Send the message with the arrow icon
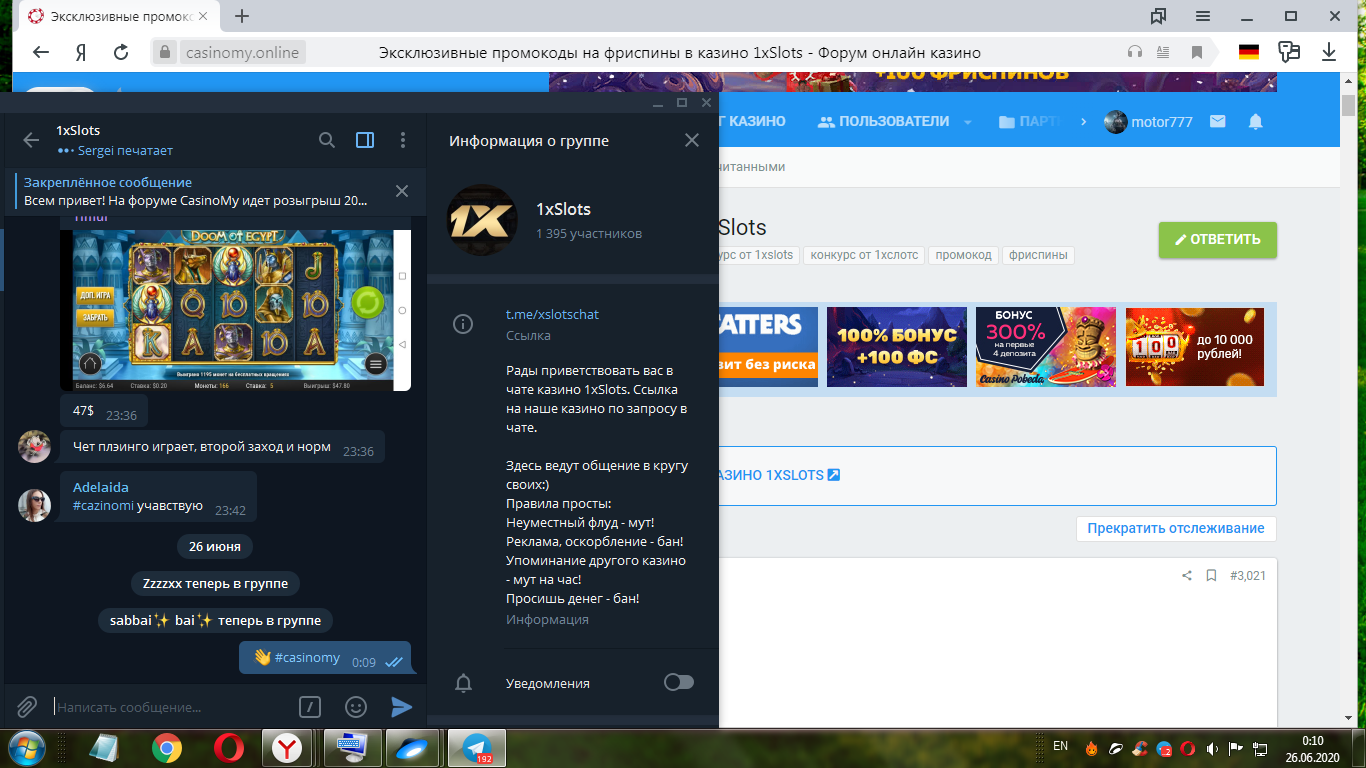 [x=401, y=707]
